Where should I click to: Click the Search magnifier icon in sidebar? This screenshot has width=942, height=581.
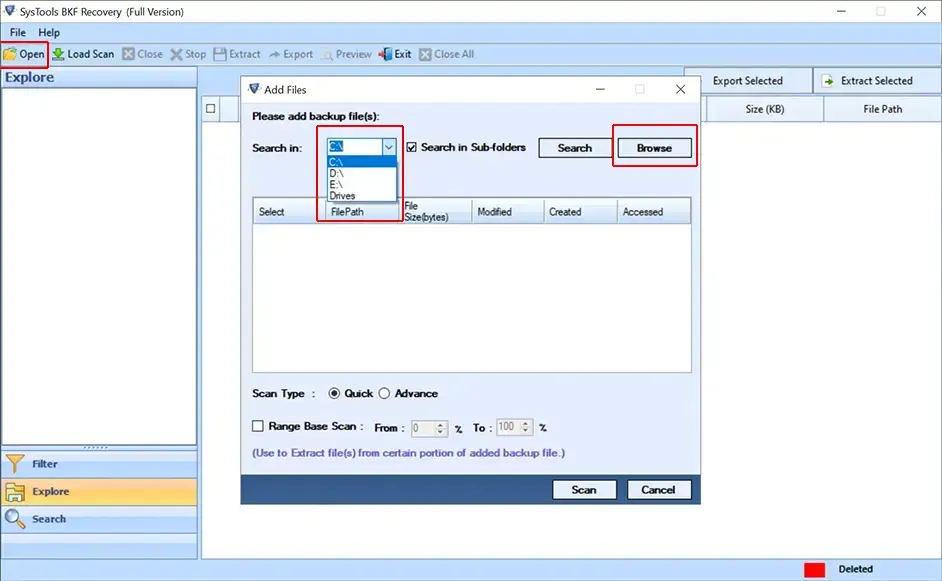(15, 519)
